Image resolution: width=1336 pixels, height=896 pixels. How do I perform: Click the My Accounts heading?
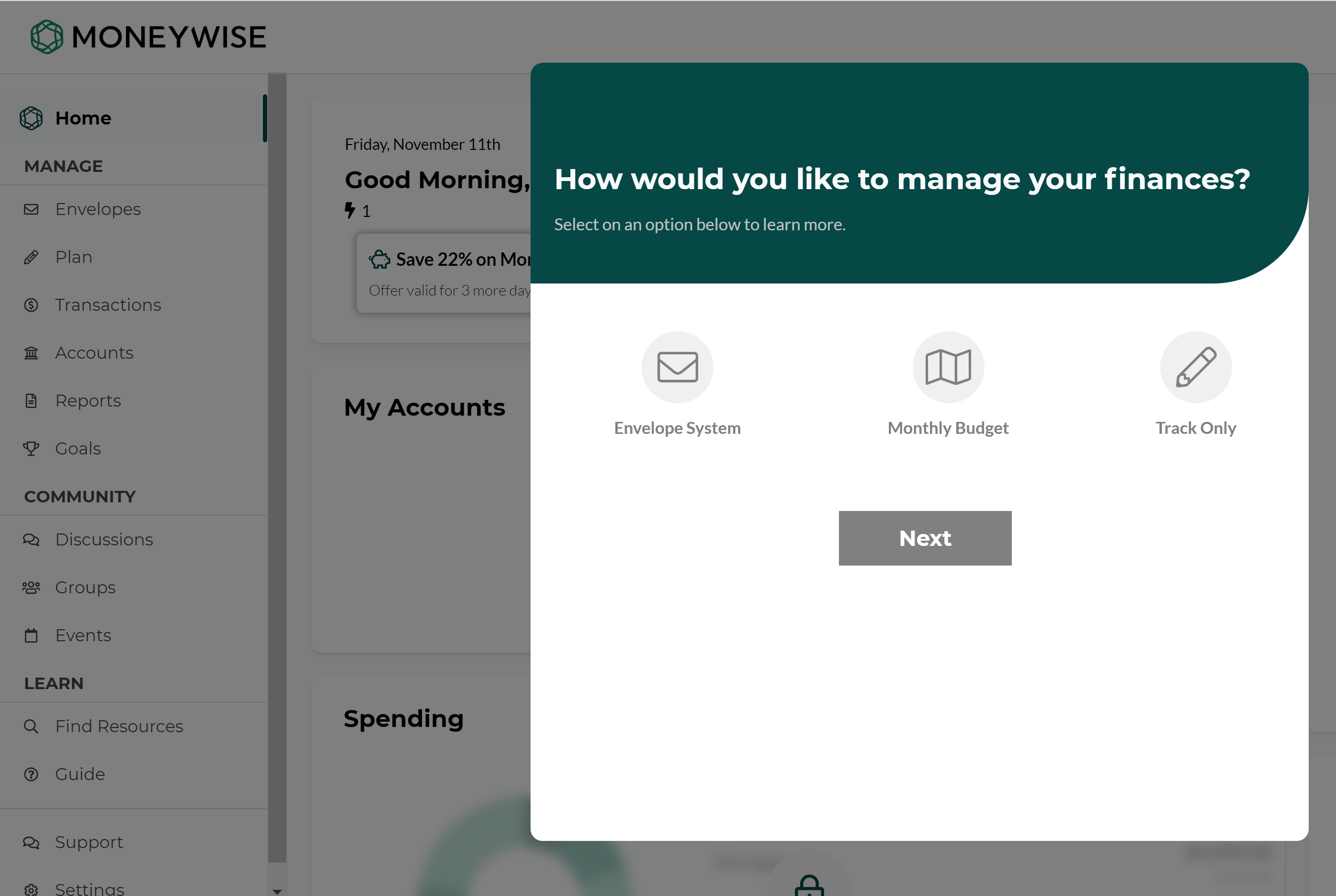tap(425, 408)
